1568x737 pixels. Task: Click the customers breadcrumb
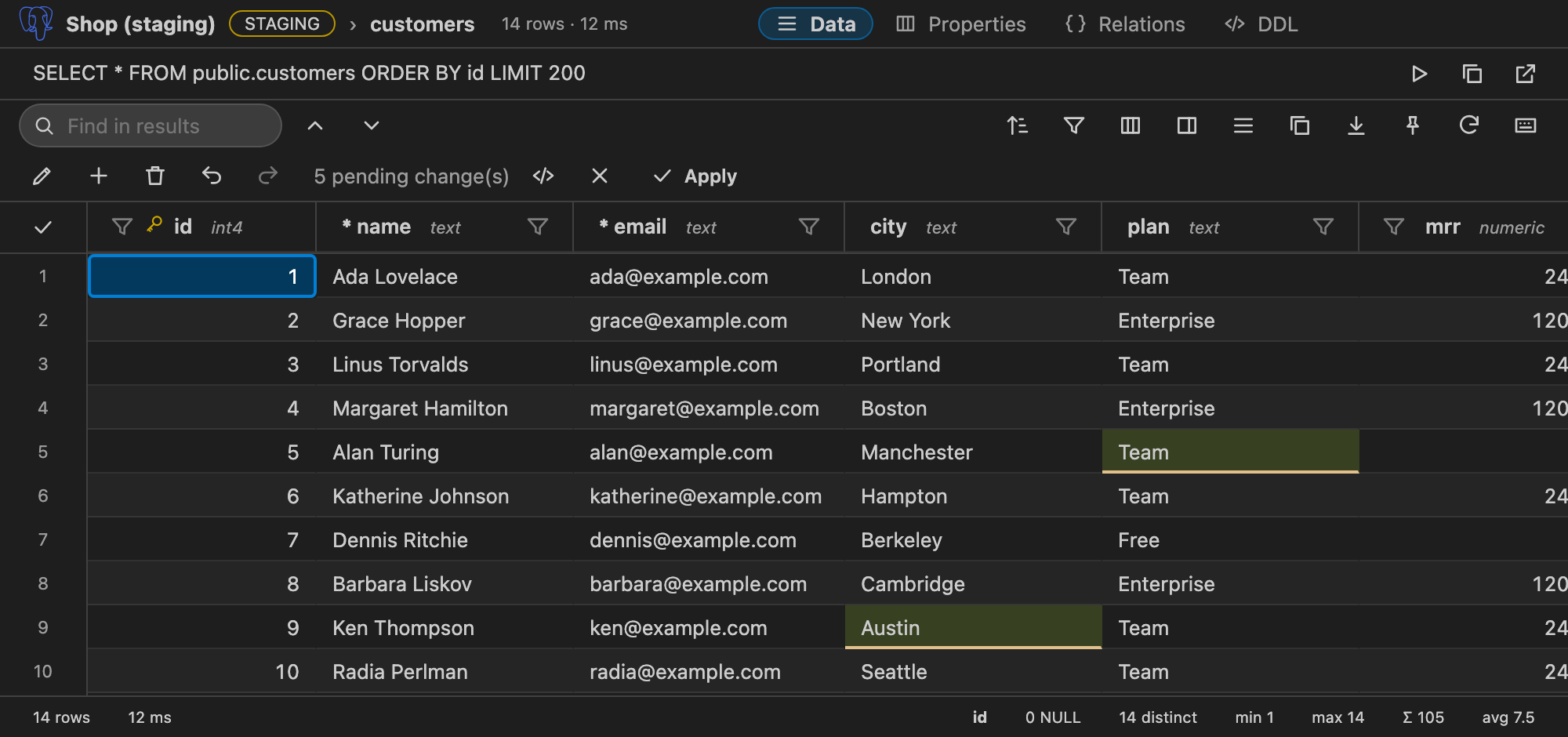point(422,24)
